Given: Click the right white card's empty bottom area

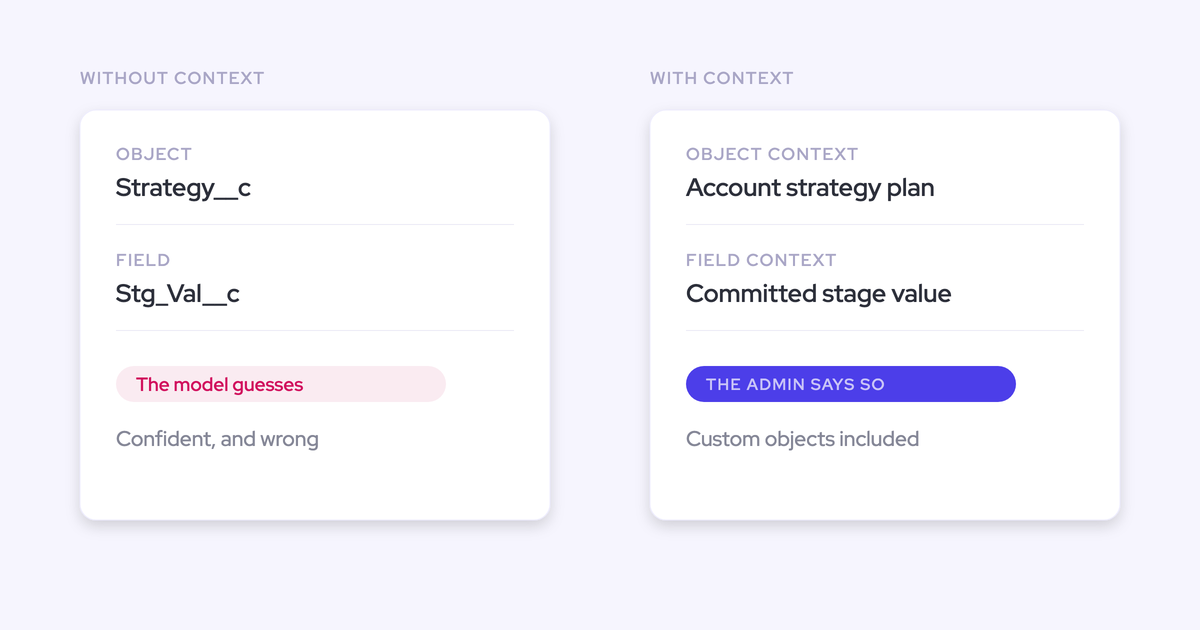Looking at the screenshot, I should tap(885, 487).
